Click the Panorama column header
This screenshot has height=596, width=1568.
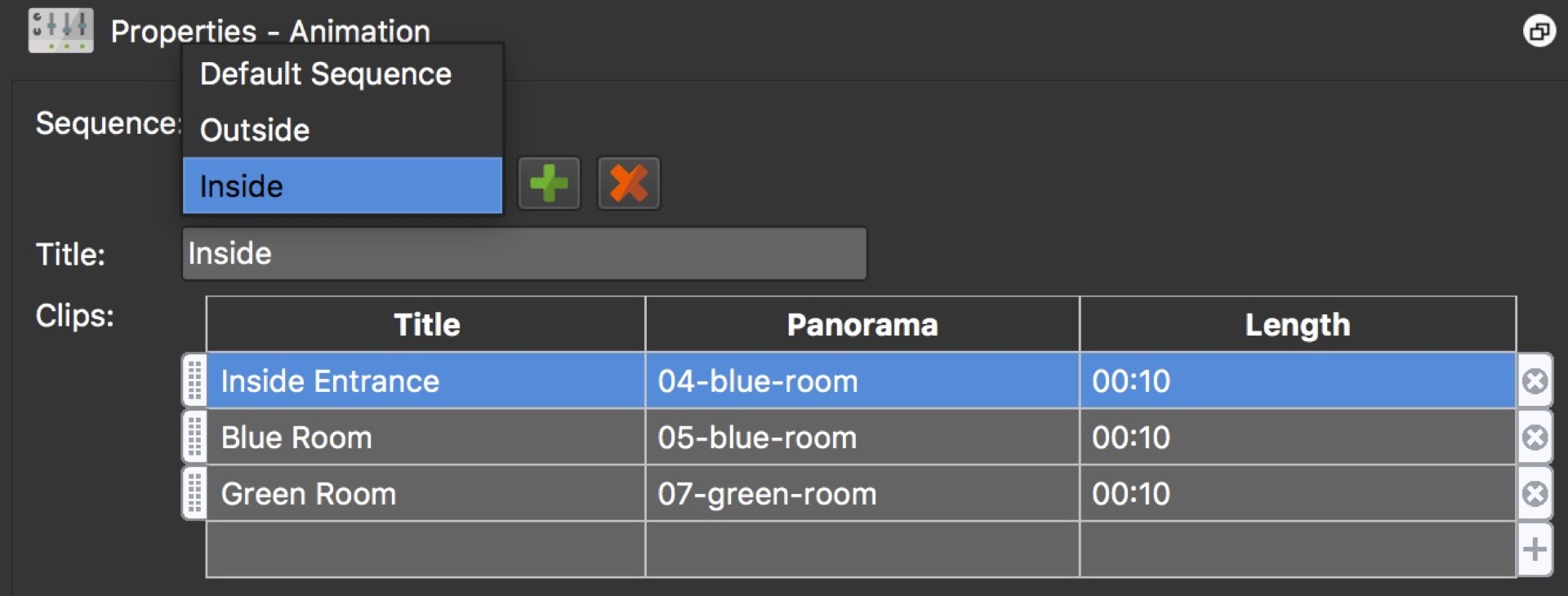tap(862, 324)
